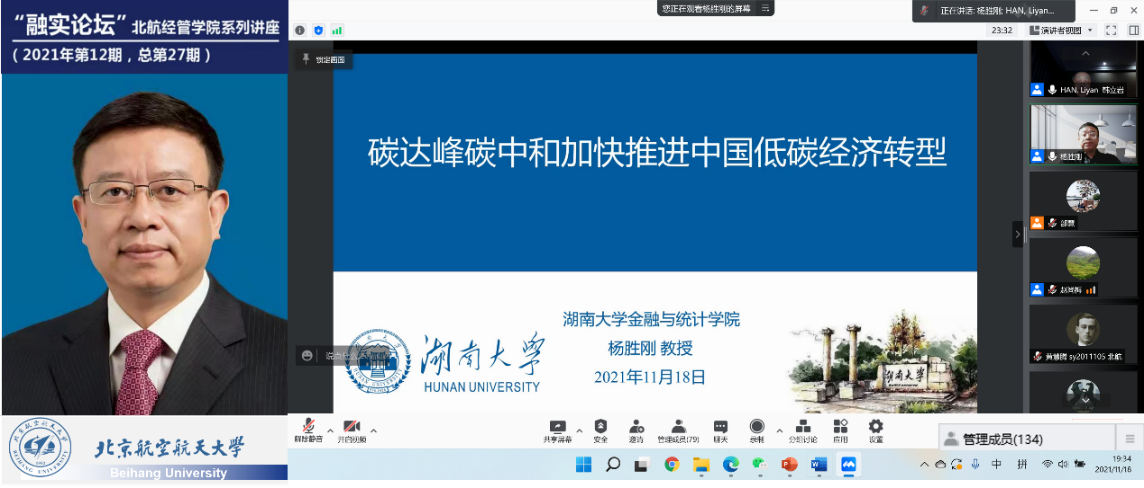Viewport: 1144px width, 488px height.
Task: Collapse the participant video strip with side arrow
Action: [x=1018, y=234]
